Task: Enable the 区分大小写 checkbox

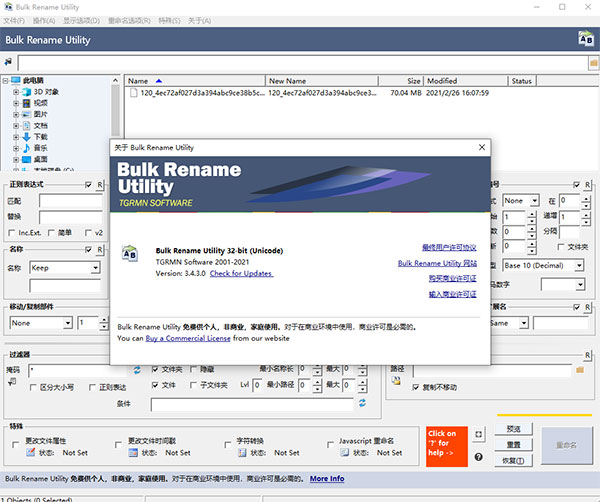Action: 33,387
